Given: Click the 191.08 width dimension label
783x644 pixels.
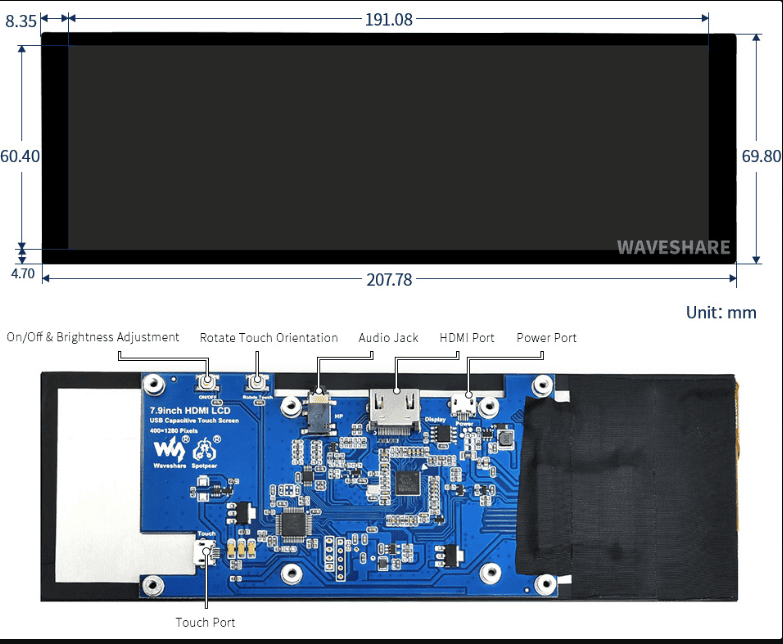Looking at the screenshot, I should tap(389, 19).
